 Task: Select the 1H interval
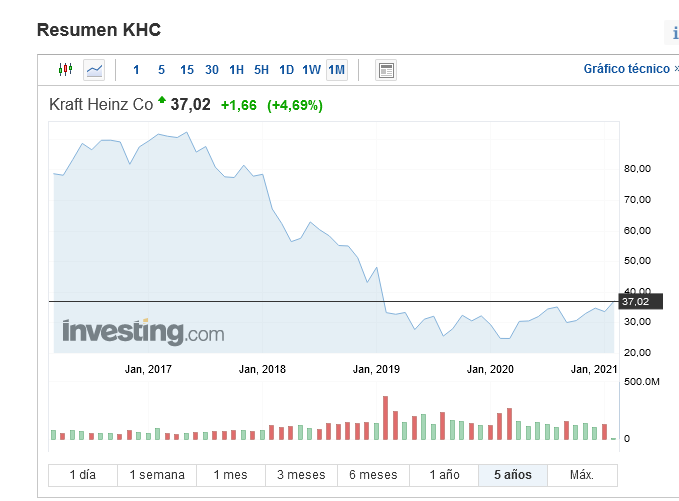pos(236,70)
